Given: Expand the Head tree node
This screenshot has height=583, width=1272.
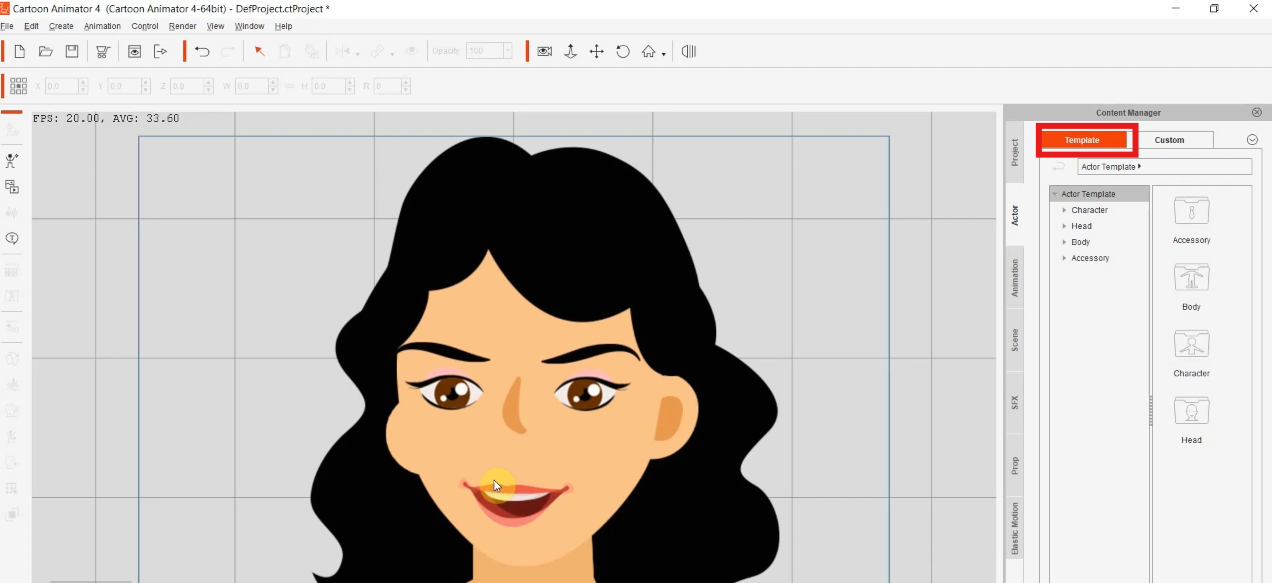Looking at the screenshot, I should (1064, 226).
